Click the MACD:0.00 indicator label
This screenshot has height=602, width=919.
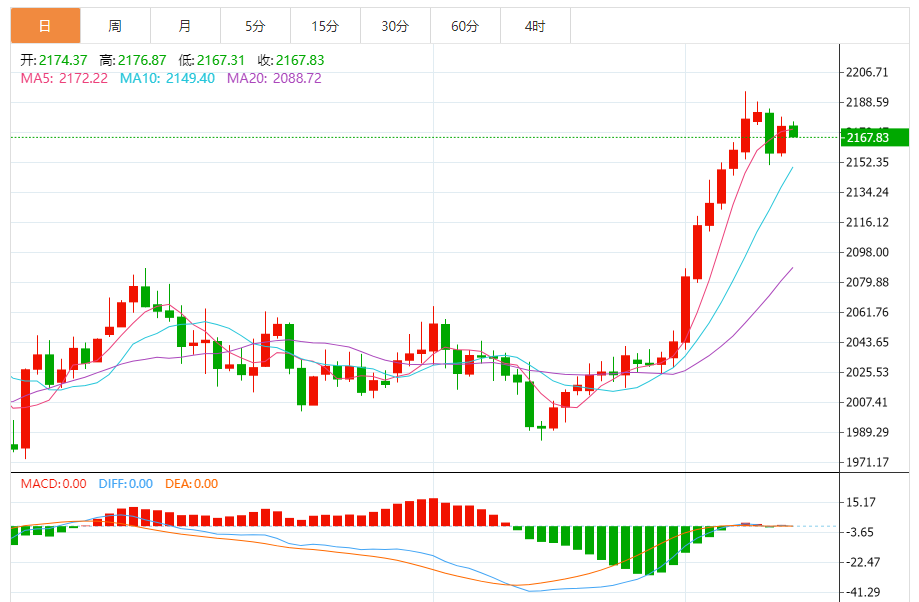(53, 484)
